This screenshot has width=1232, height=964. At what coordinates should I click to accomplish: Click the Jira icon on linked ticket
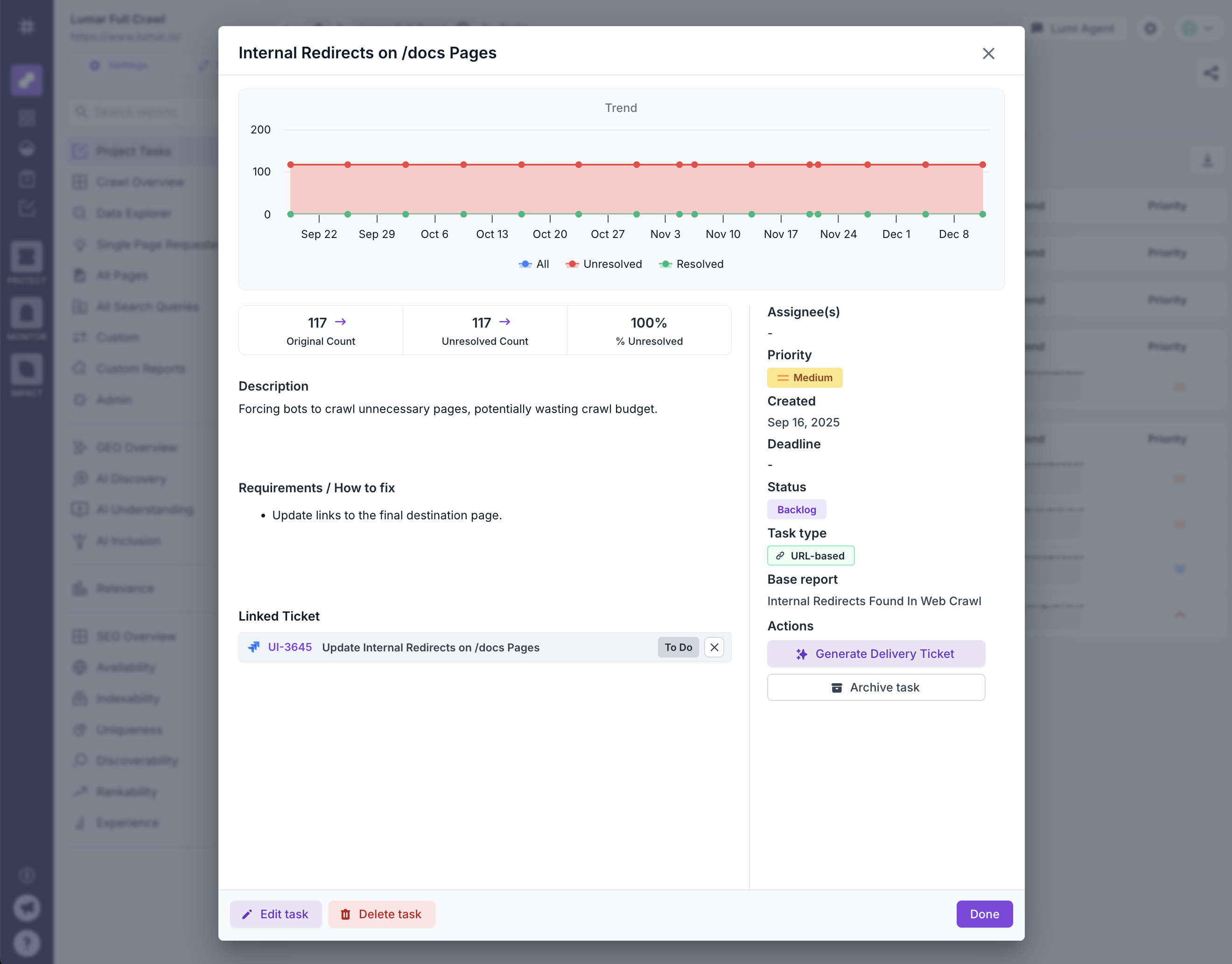click(x=254, y=647)
